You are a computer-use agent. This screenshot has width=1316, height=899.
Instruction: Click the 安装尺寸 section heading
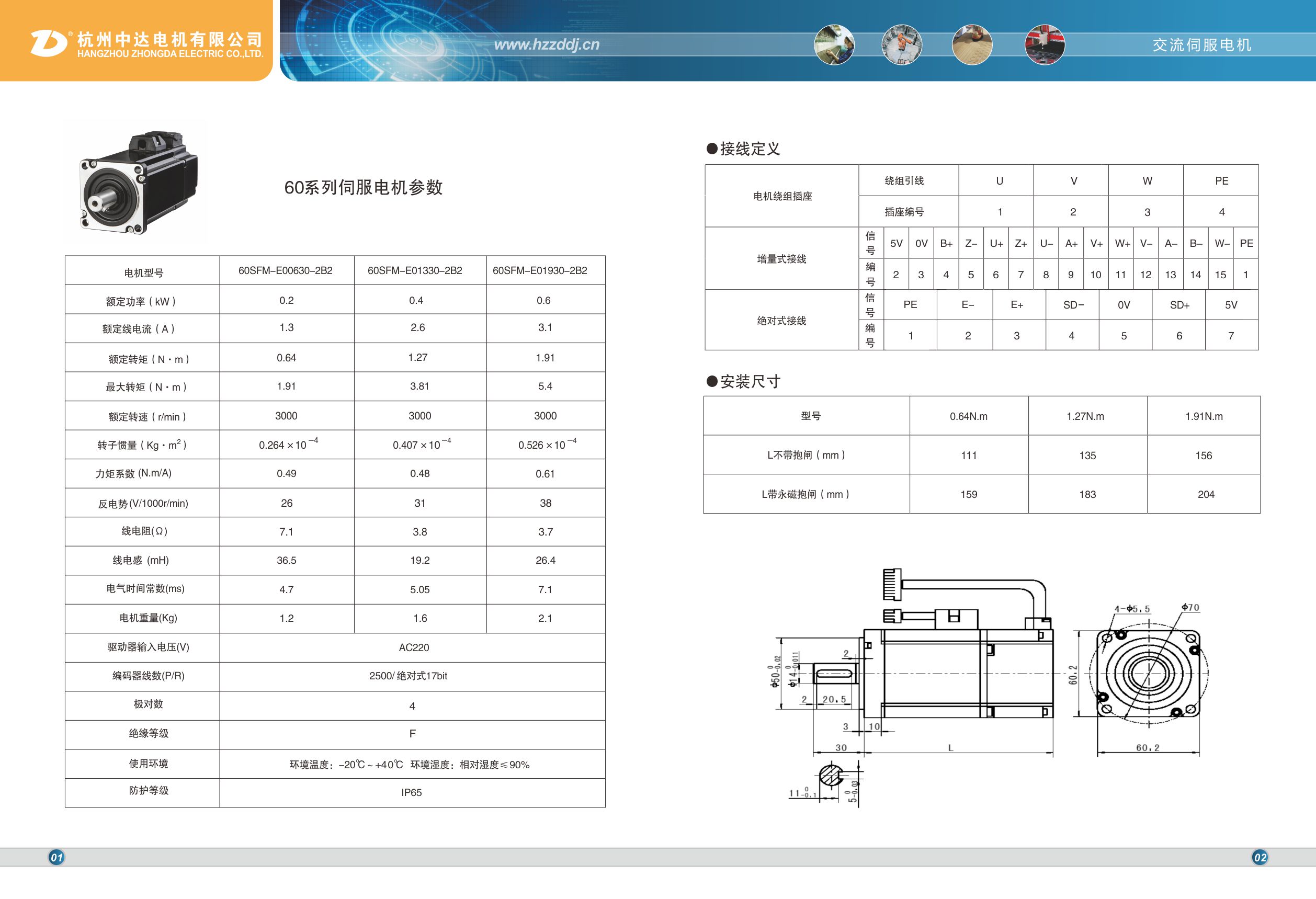pos(743,381)
